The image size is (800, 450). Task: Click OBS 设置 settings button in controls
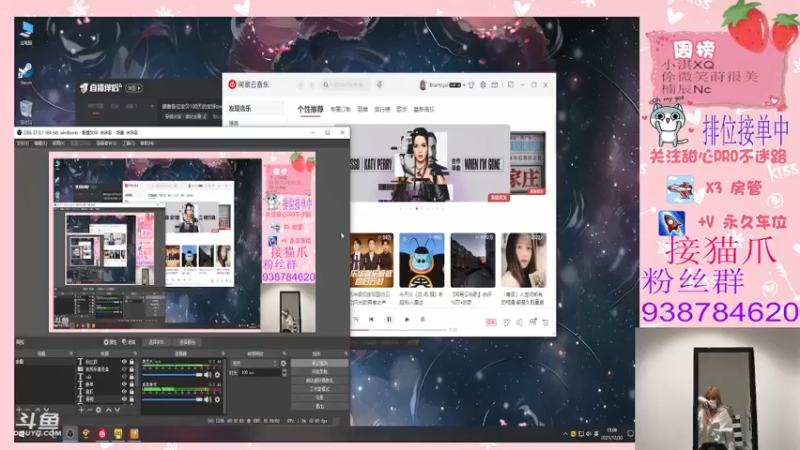pyautogui.click(x=319, y=397)
